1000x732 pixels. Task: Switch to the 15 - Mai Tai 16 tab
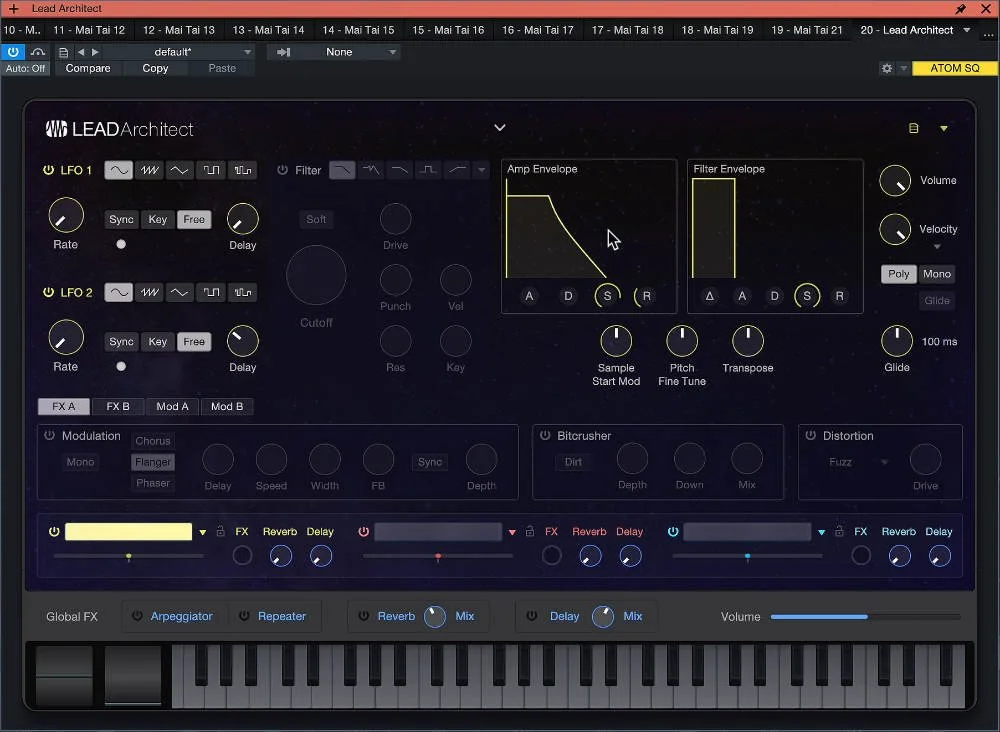pyautogui.click(x=448, y=30)
